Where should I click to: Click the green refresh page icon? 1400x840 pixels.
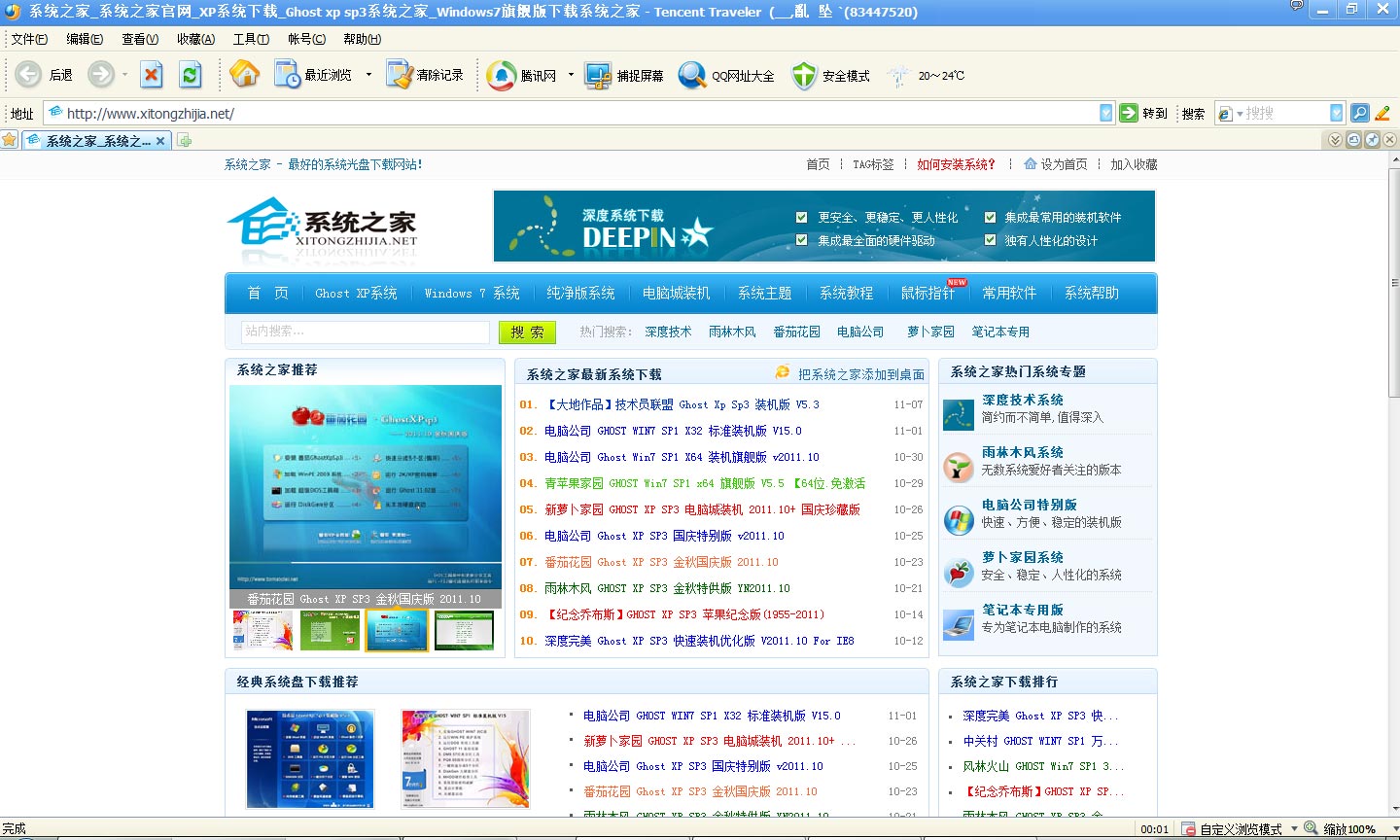pyautogui.click(x=191, y=75)
